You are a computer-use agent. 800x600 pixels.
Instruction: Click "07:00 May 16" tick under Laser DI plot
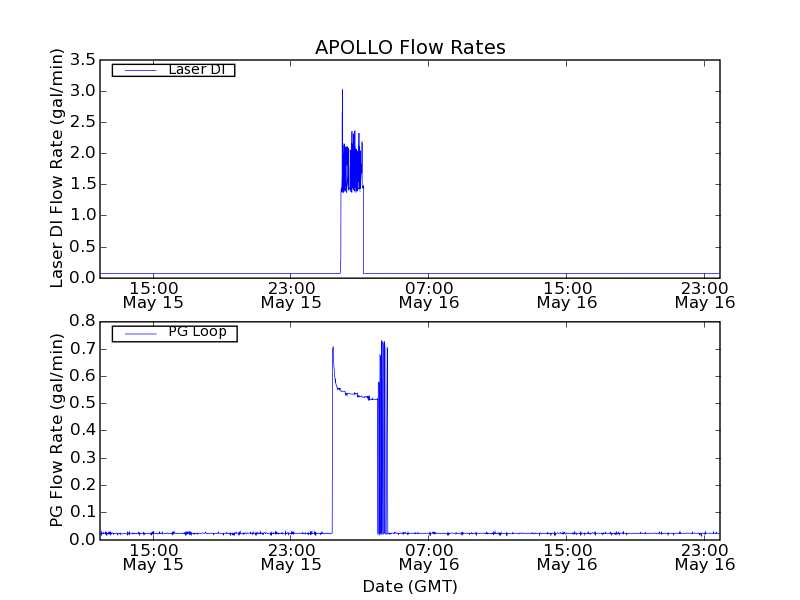tap(429, 295)
